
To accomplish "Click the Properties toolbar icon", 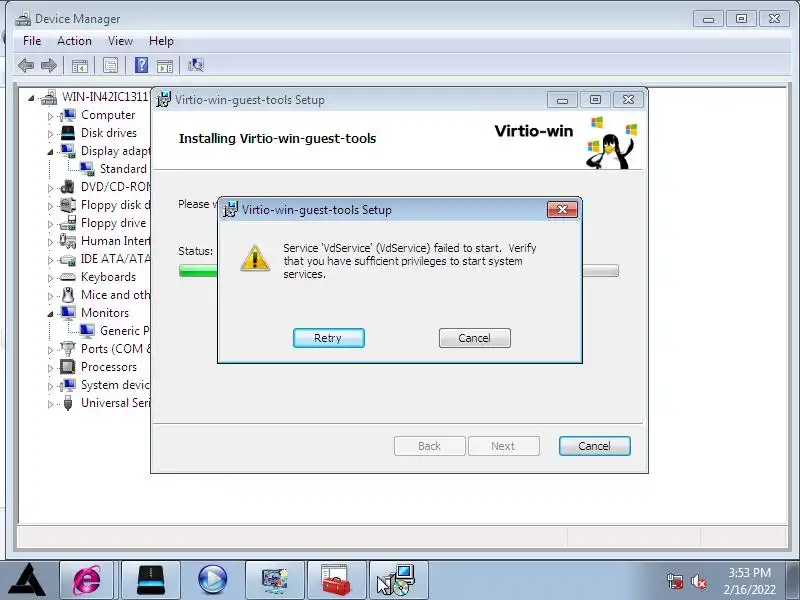I will (x=110, y=65).
